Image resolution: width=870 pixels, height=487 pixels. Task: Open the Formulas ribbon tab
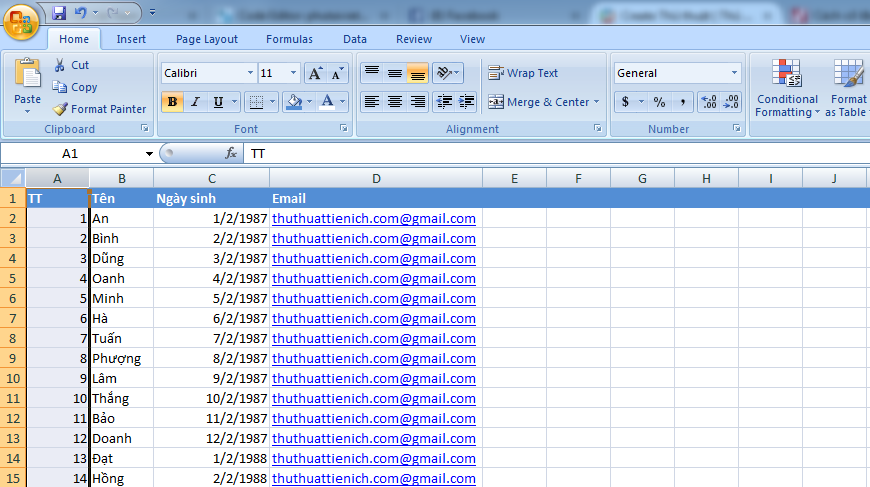[x=289, y=39]
